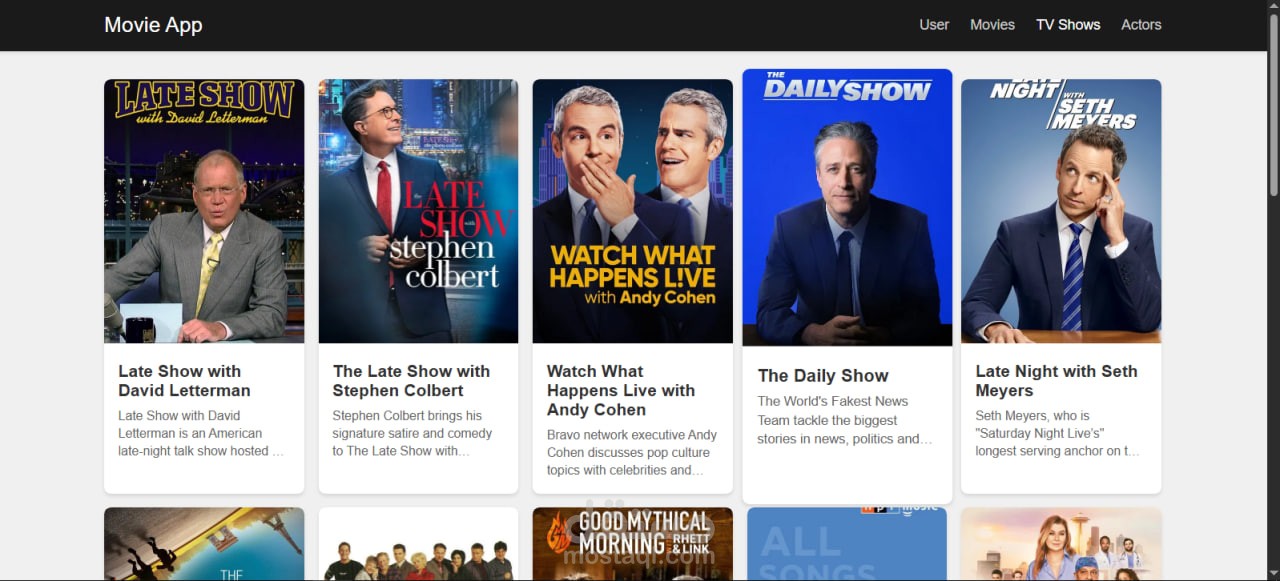Select the TV Shows nav item
This screenshot has height=581, width=1280.
1068,25
